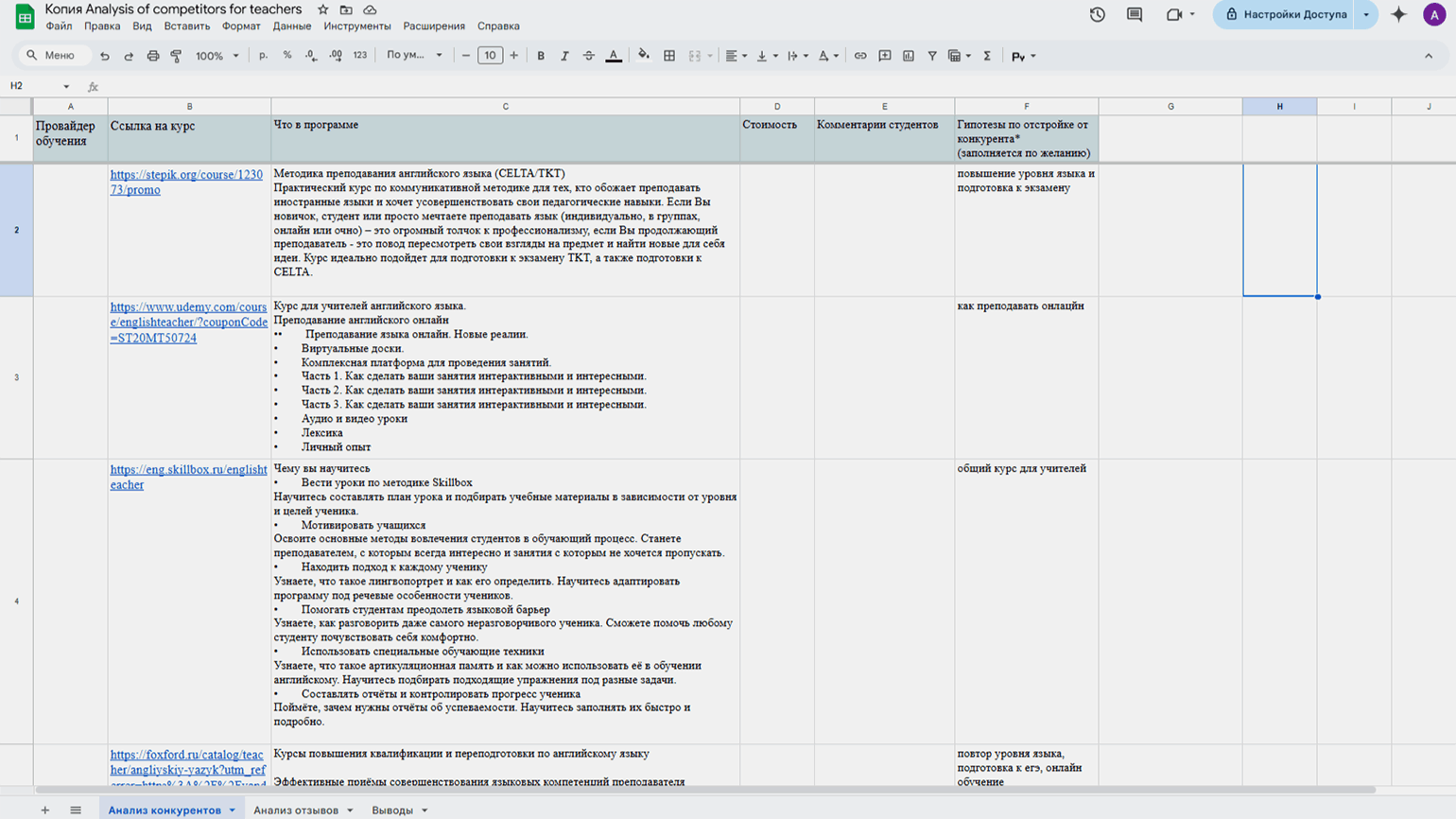Open version history clock icon
This screenshot has width=1456, height=819.
click(x=1098, y=14)
